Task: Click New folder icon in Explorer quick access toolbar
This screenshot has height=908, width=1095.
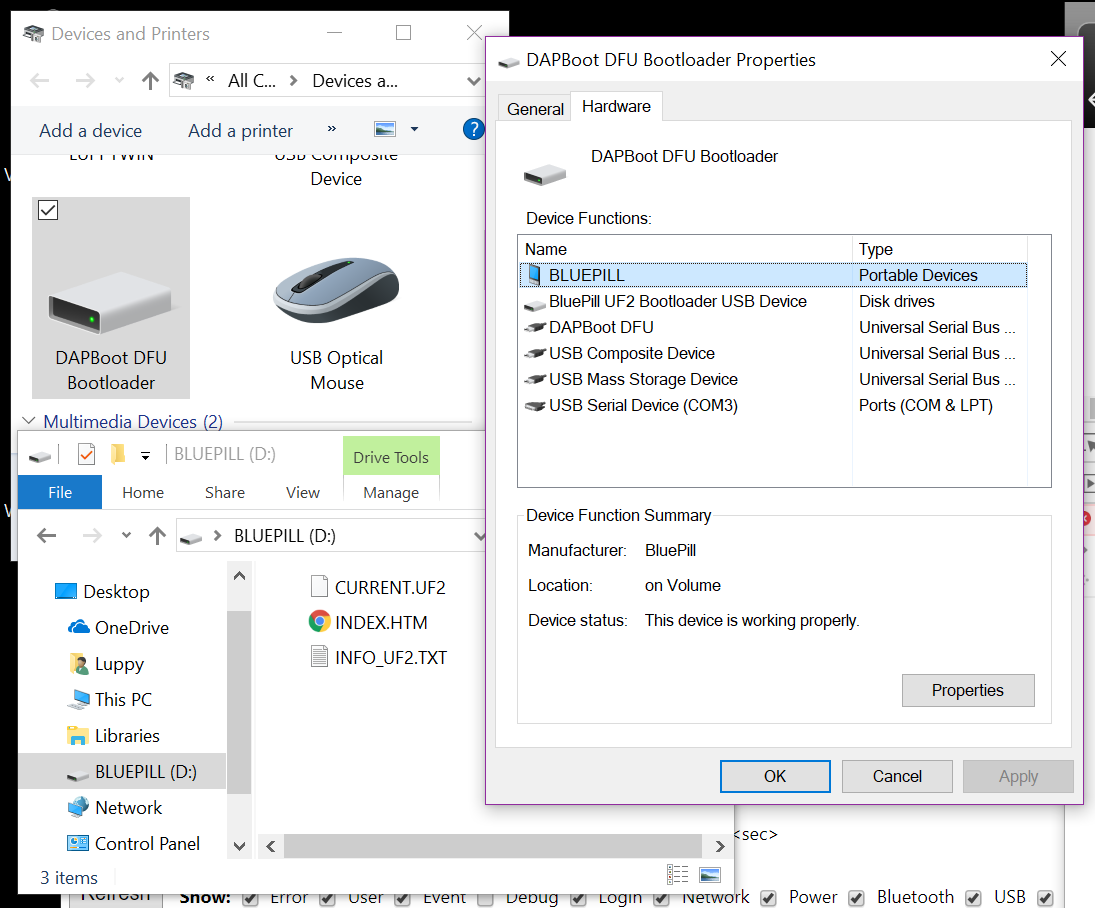Action: coord(118,455)
